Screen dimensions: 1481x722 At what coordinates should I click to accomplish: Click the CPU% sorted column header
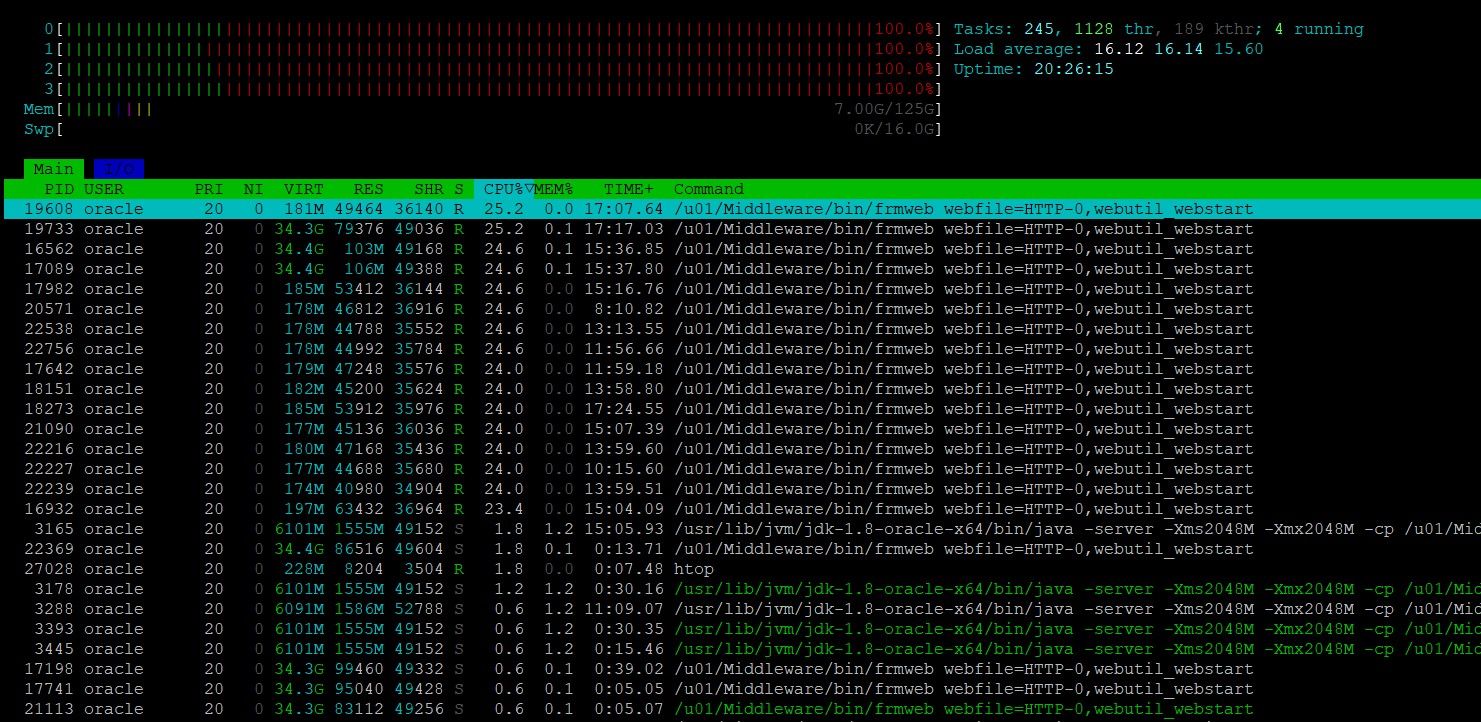pyautogui.click(x=504, y=189)
